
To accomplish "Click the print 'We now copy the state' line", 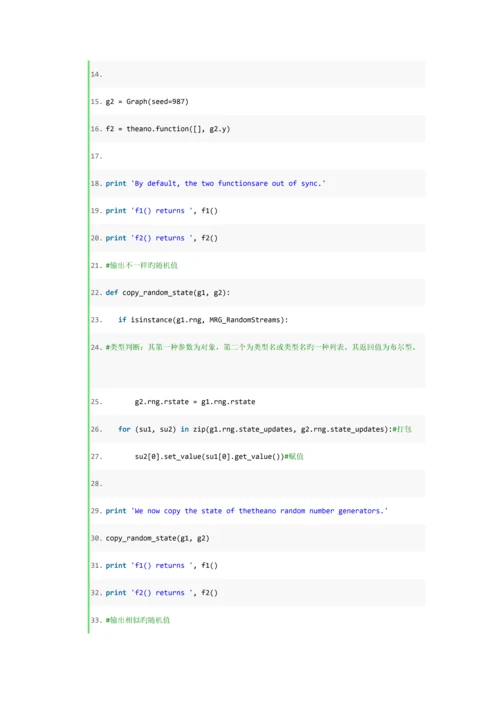I will click(246, 511).
